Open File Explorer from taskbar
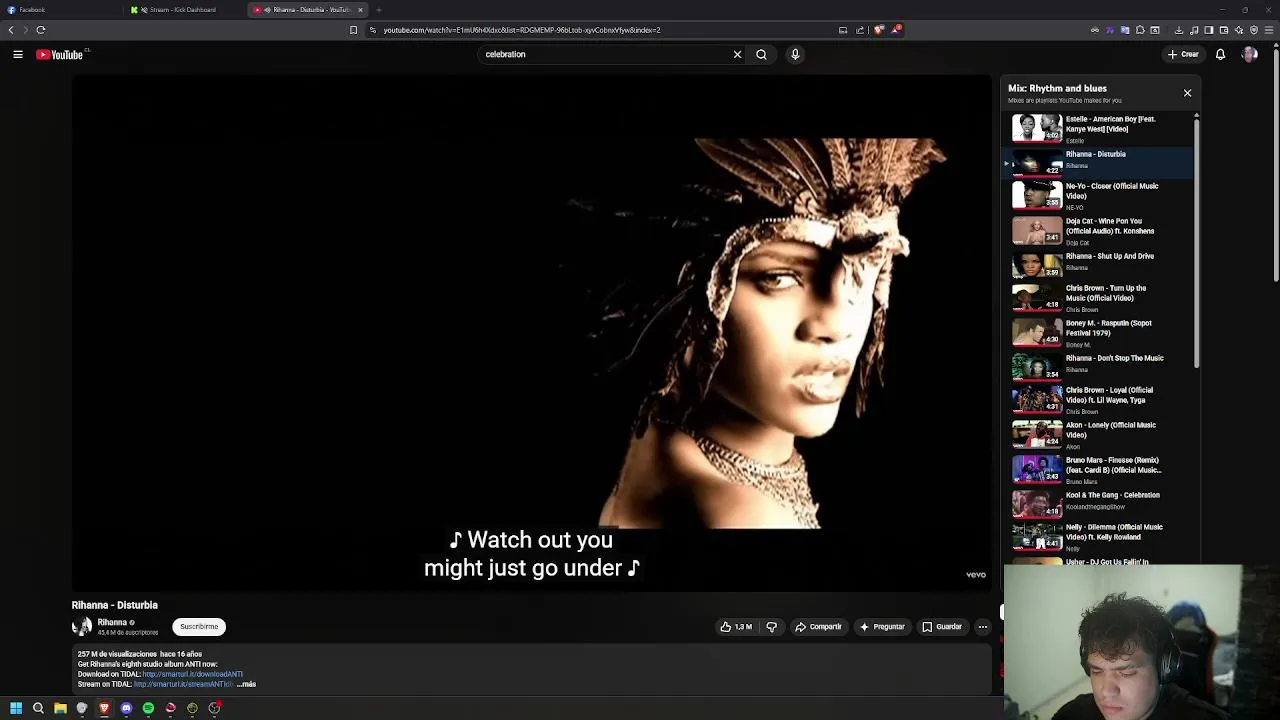 60,708
